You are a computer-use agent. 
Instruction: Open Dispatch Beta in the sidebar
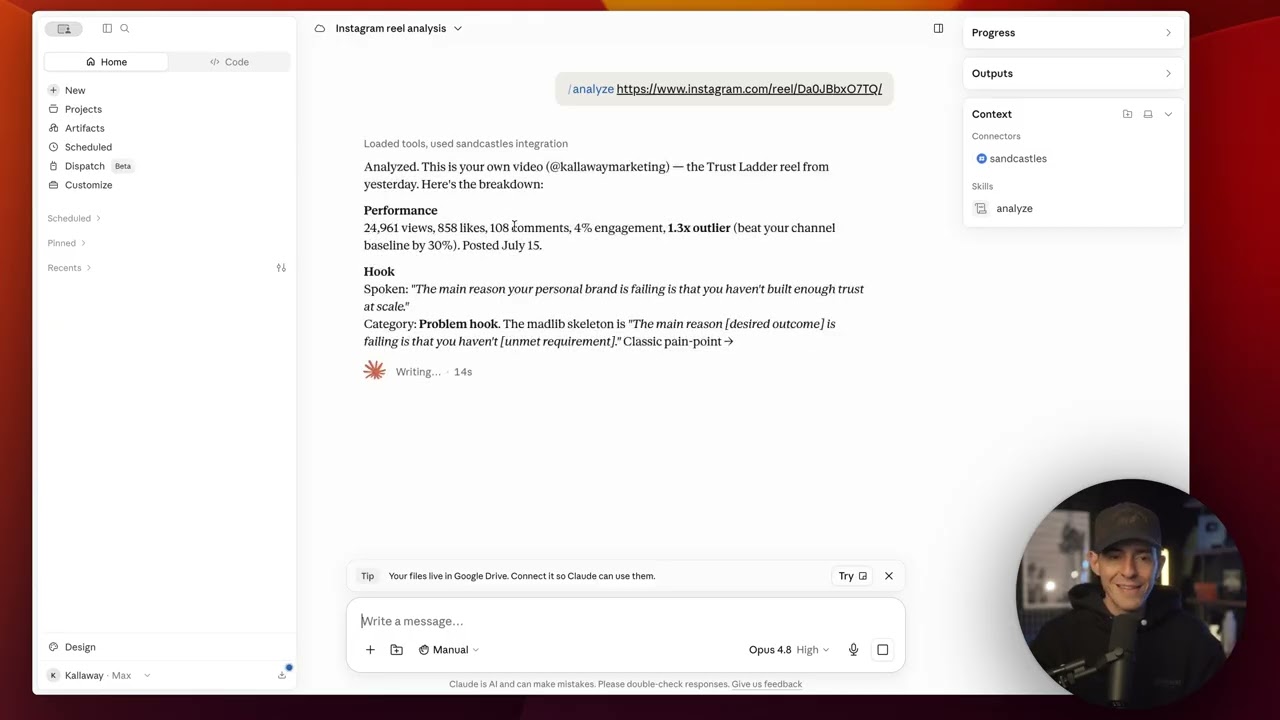pos(90,166)
